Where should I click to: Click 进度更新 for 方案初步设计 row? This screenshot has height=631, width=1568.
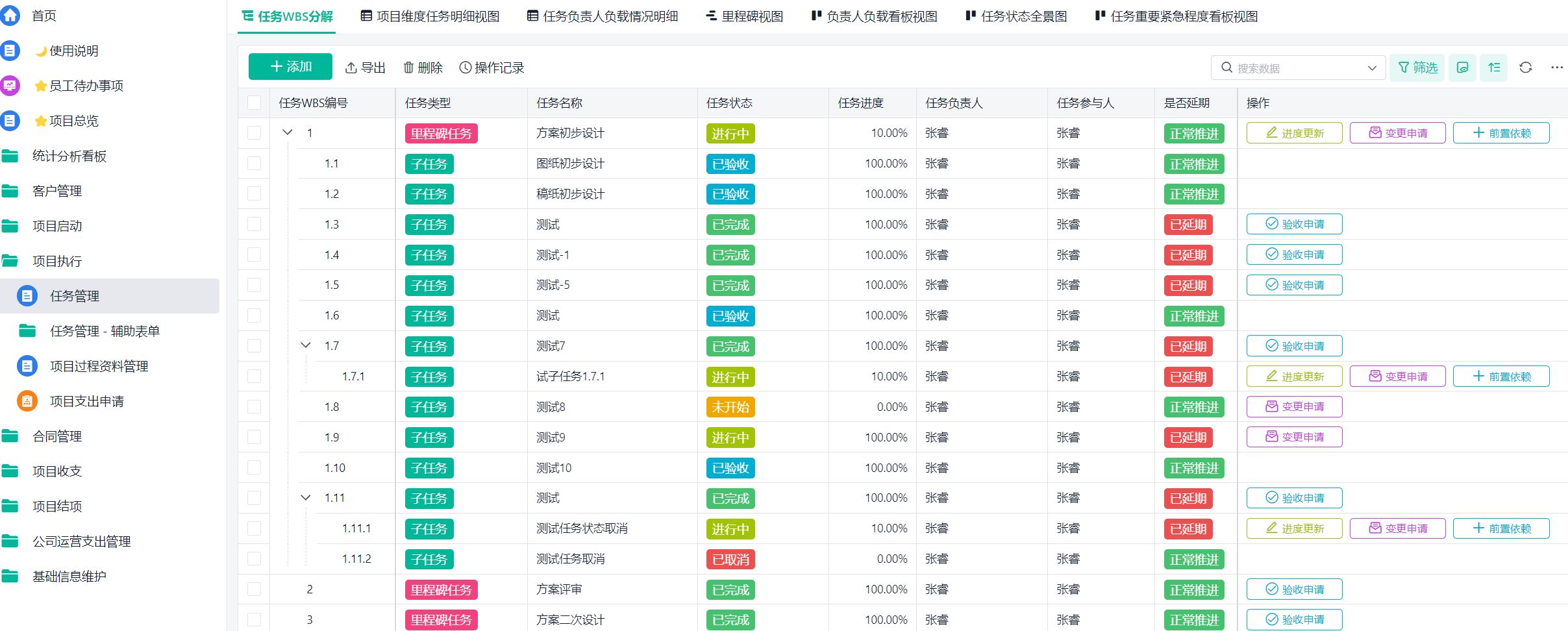pos(1294,133)
